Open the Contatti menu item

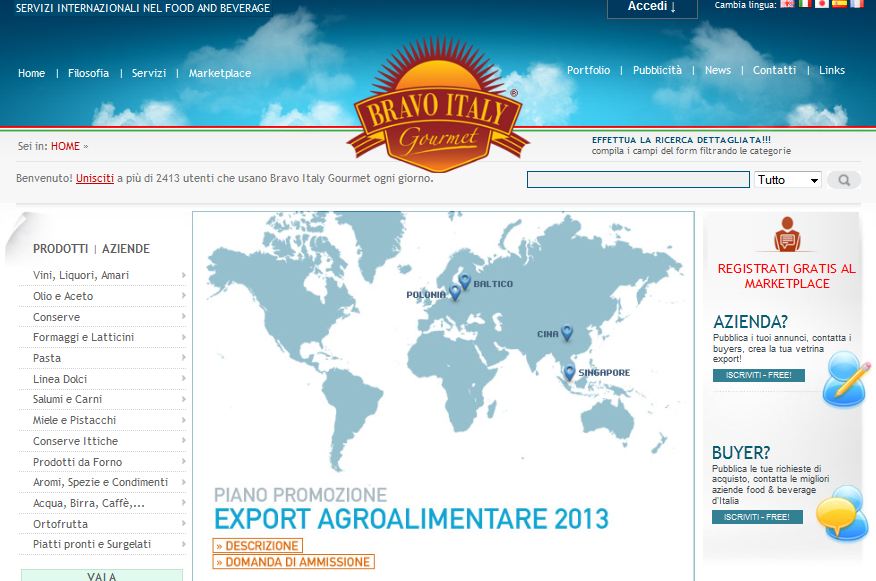tap(774, 70)
